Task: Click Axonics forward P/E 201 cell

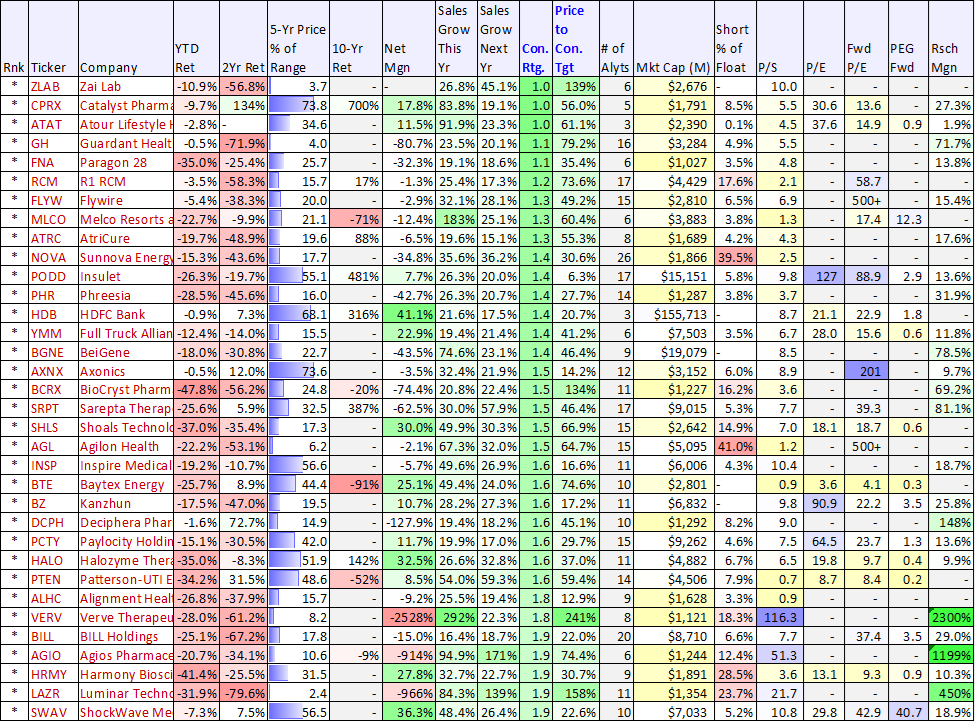Action: point(866,372)
